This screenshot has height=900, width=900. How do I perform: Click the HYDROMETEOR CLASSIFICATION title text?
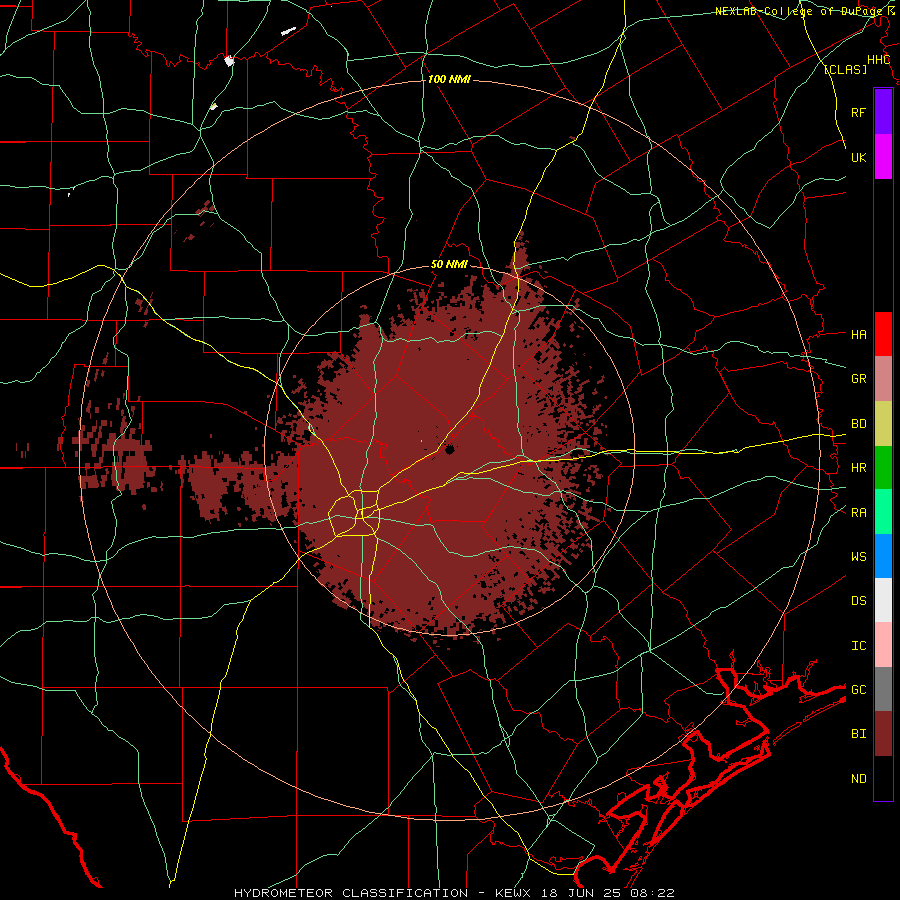351,893
